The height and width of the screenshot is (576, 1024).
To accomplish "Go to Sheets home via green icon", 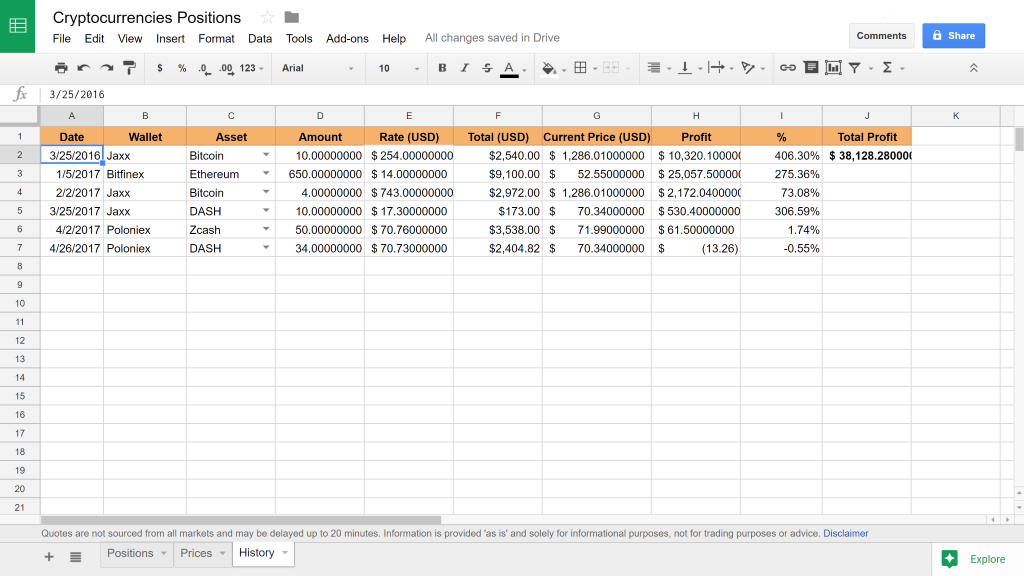I will (x=18, y=26).
